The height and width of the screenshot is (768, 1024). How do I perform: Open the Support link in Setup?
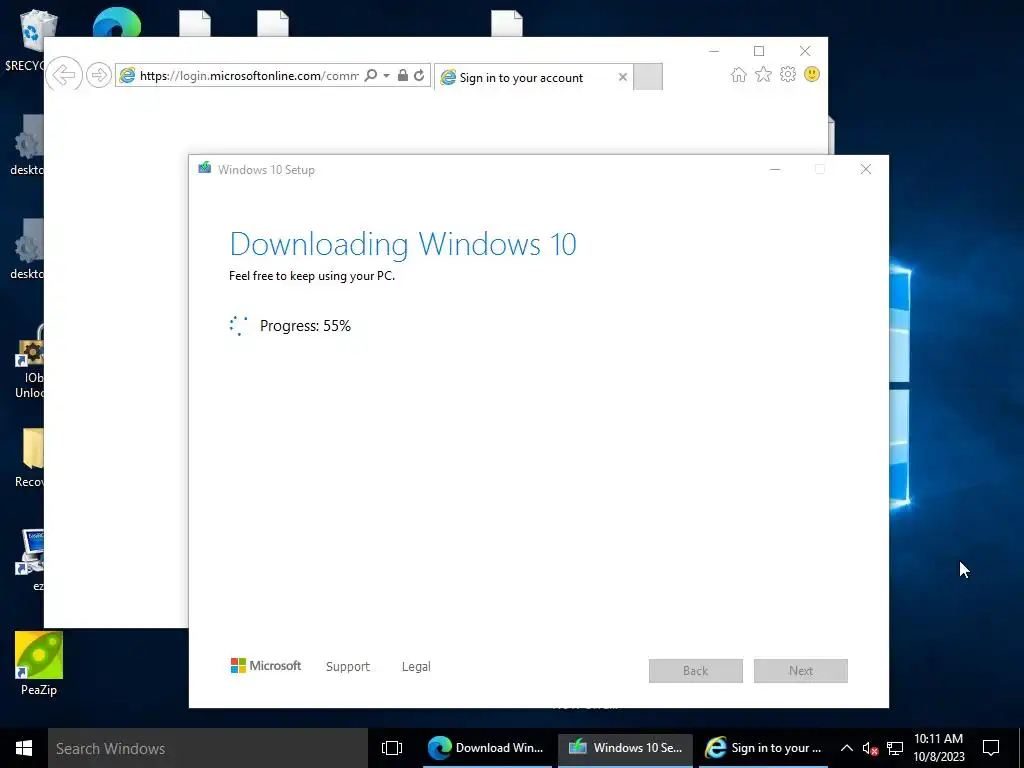tap(347, 667)
